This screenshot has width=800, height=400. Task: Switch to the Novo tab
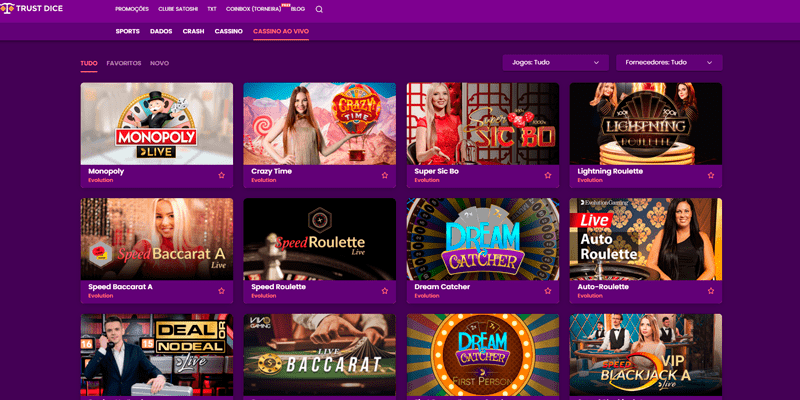159,63
